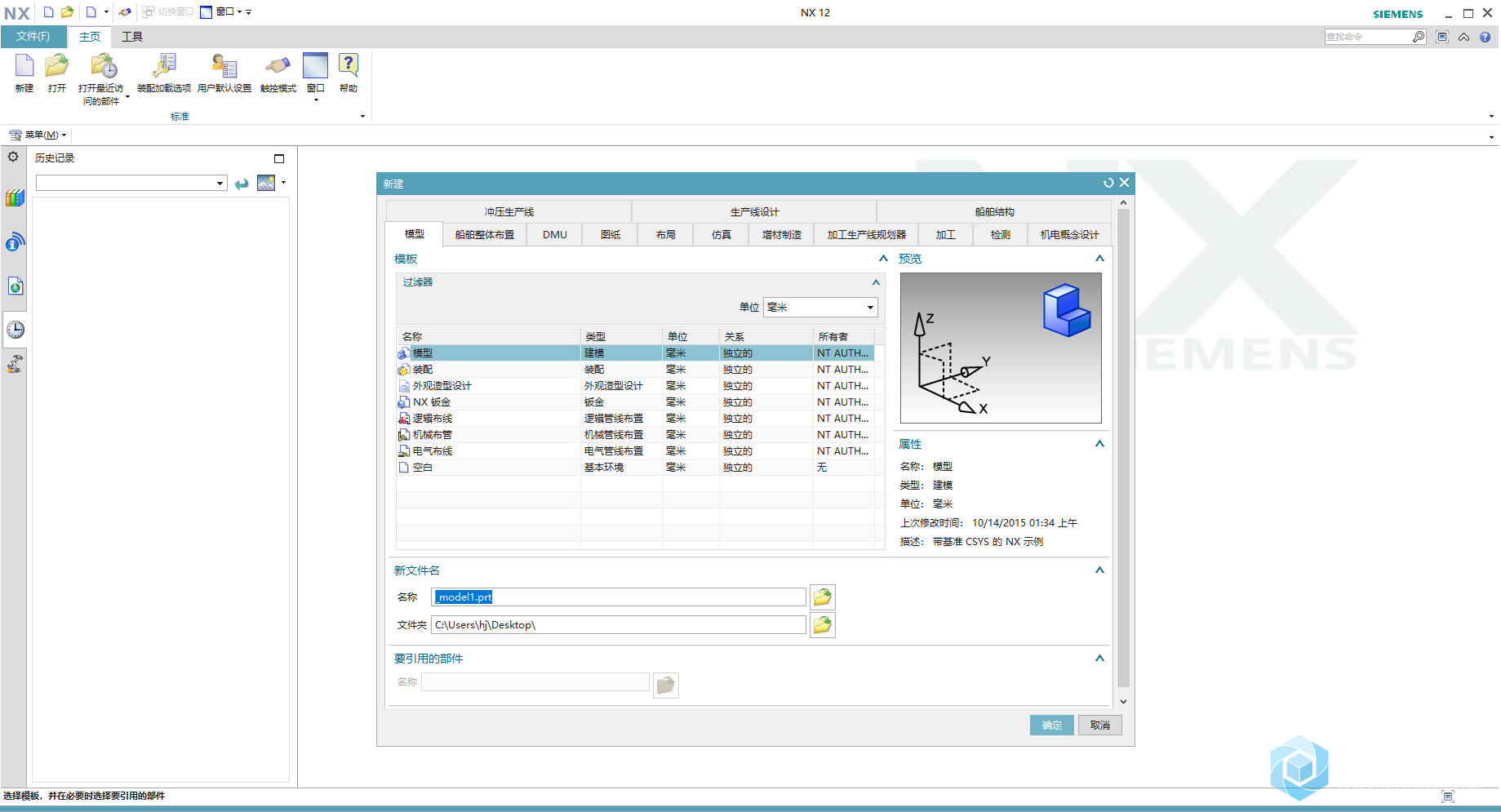Click the 取消 button
This screenshot has height=812, width=1501.
[x=1100, y=725]
